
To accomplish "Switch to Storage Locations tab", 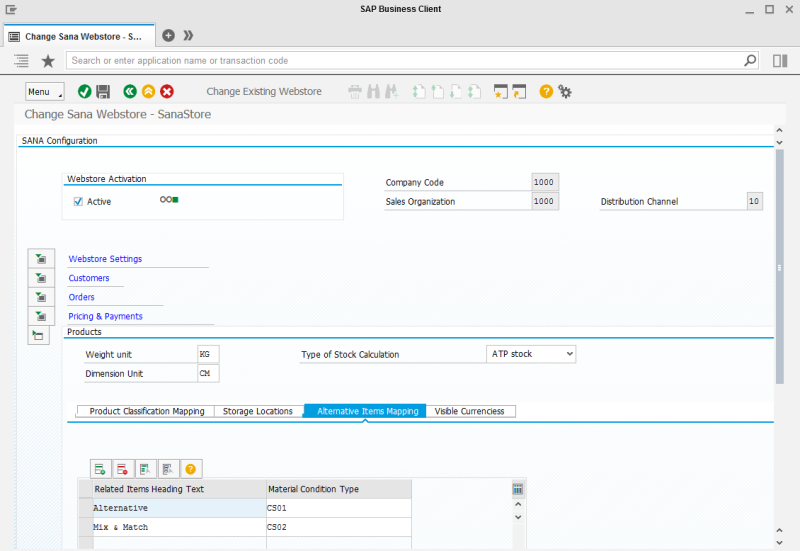I will coord(258,411).
